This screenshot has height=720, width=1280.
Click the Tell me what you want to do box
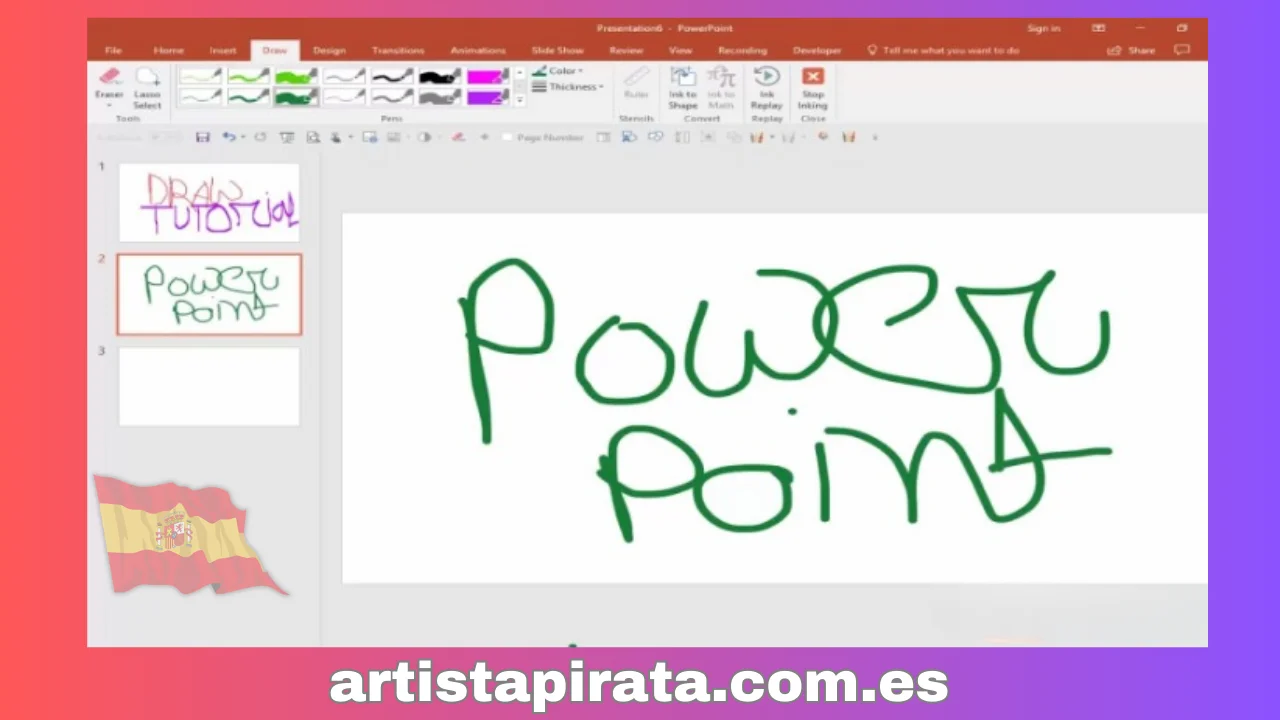click(943, 50)
